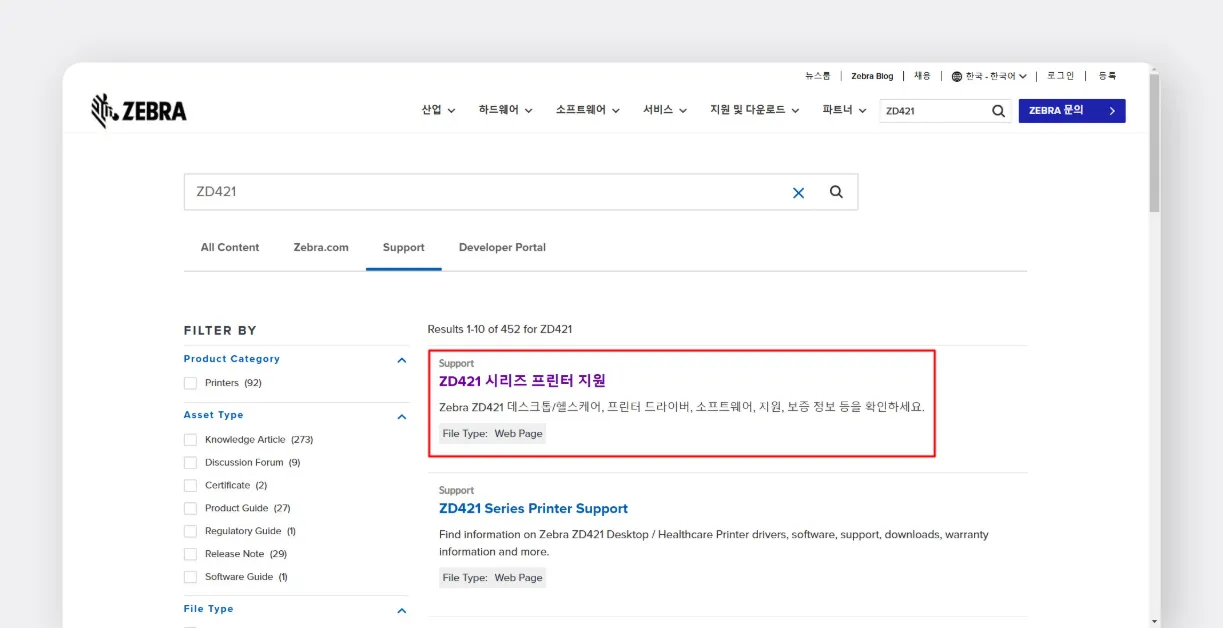Click header search magnifier icon
The height and width of the screenshot is (628, 1223).
point(998,111)
